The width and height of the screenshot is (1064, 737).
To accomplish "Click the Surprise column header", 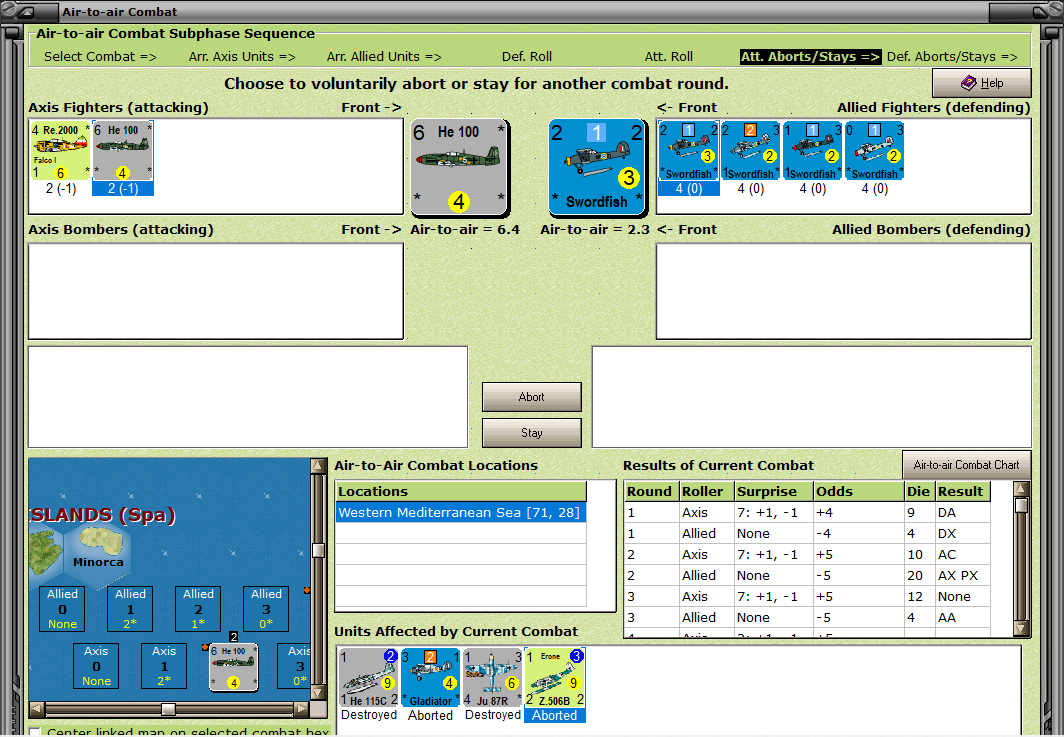I will pyautogui.click(x=774, y=491).
